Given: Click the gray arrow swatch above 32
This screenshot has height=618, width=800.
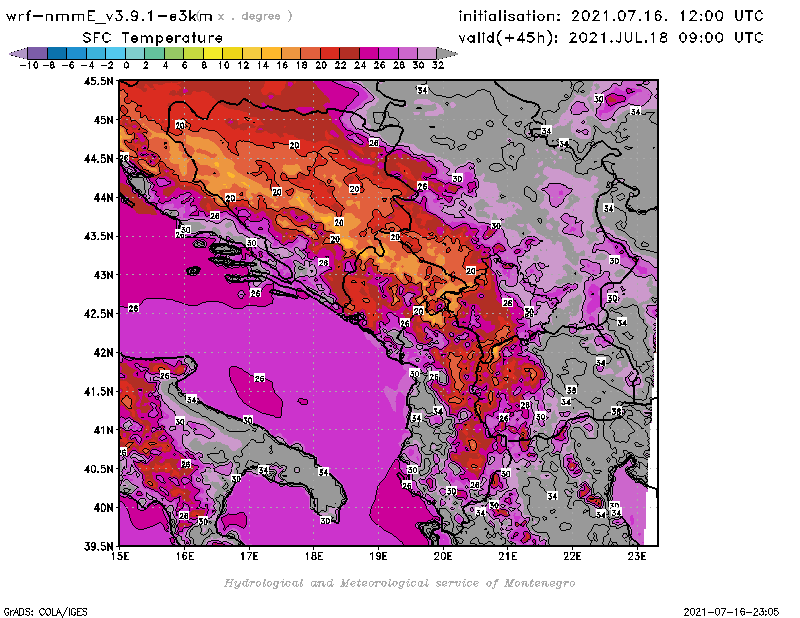Looking at the screenshot, I should click(447, 54).
